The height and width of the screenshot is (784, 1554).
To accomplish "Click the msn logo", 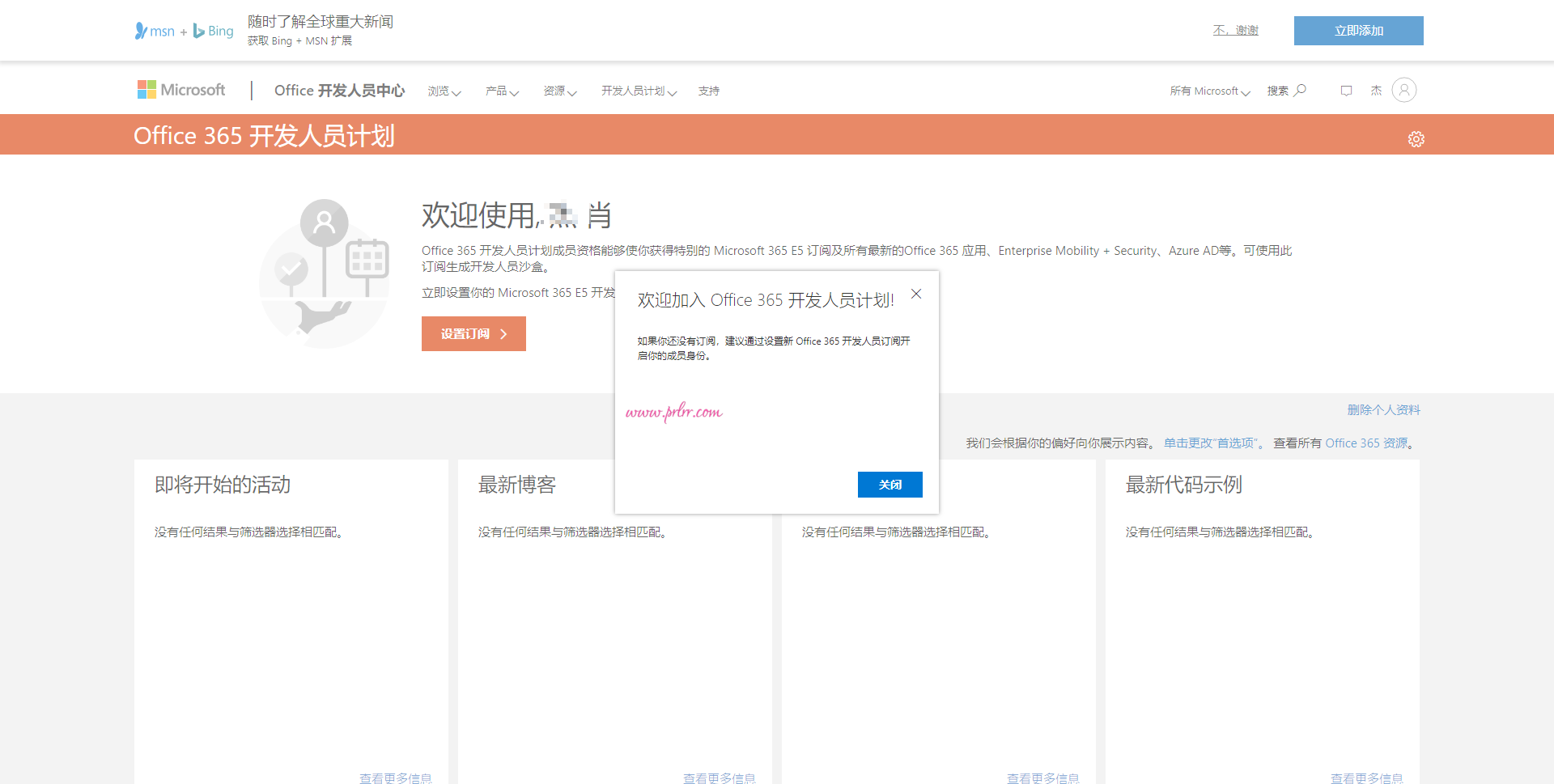I will pos(156,31).
